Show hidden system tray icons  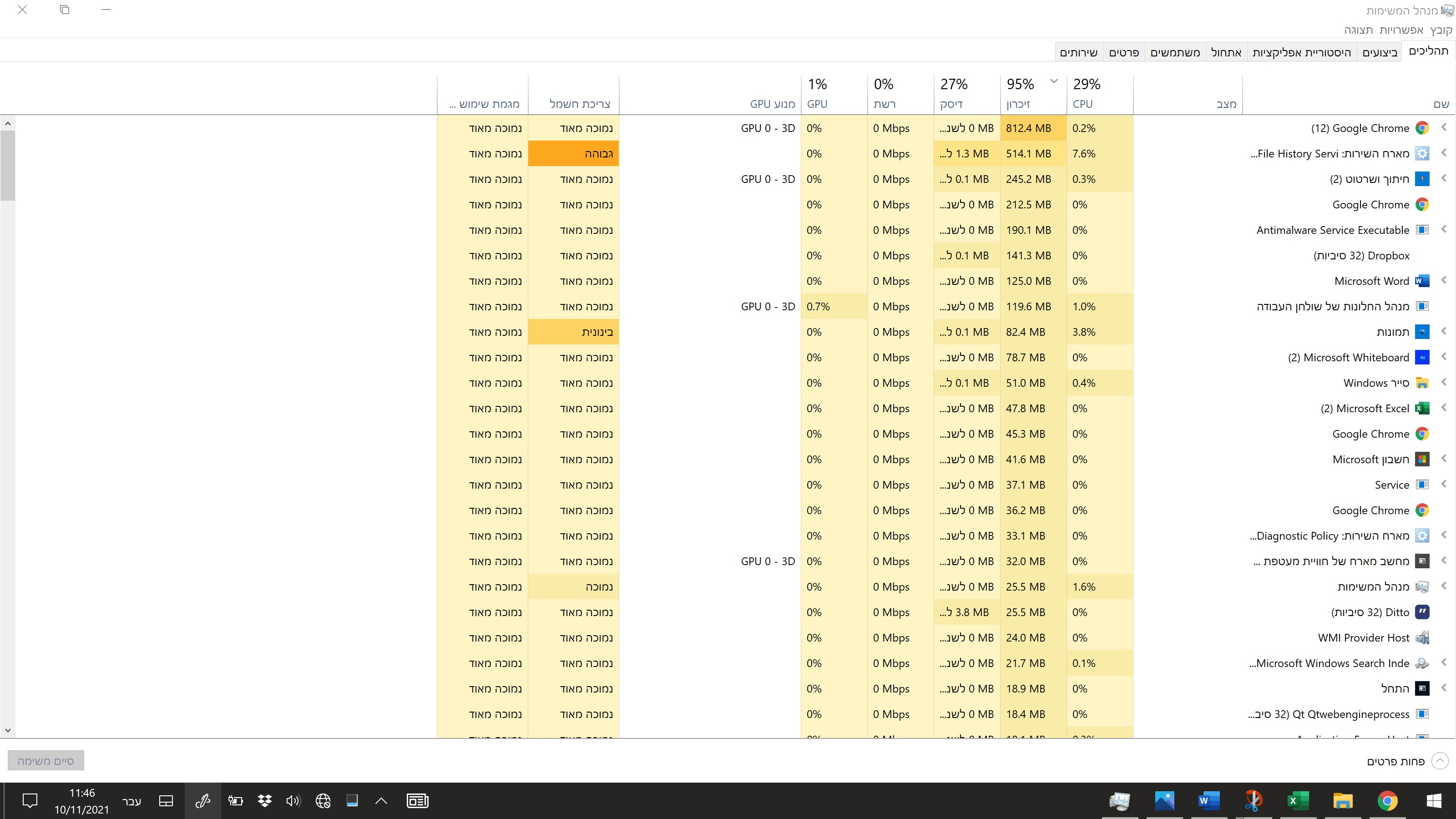[381, 800]
